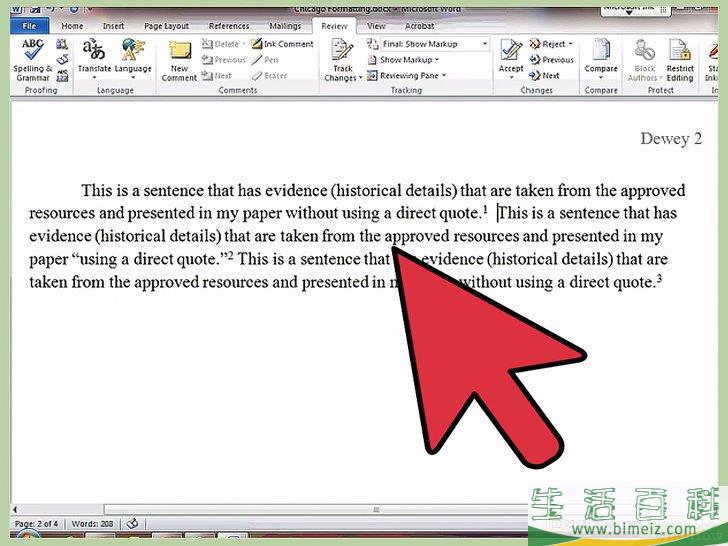Image resolution: width=728 pixels, height=546 pixels.
Task: Expand the Language dropdown
Action: [x=133, y=78]
